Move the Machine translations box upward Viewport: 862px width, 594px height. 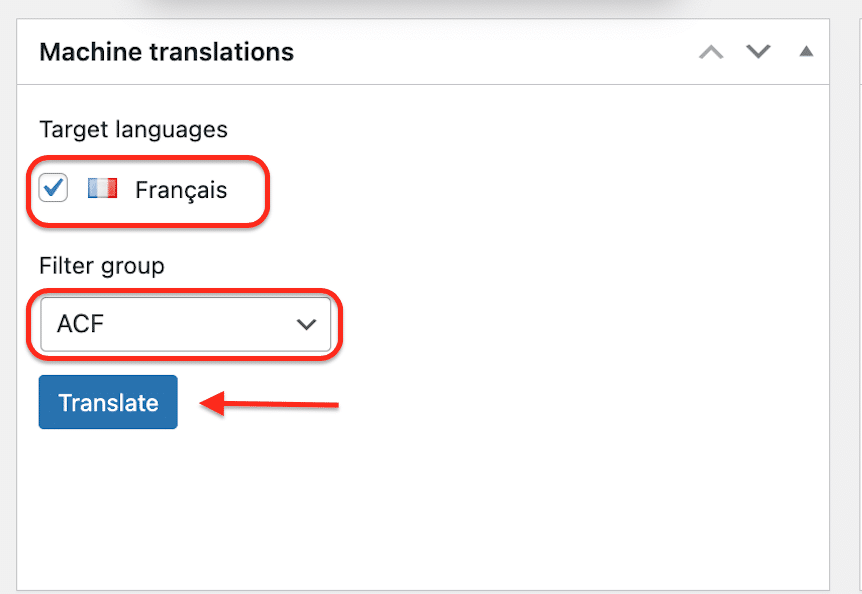[711, 51]
